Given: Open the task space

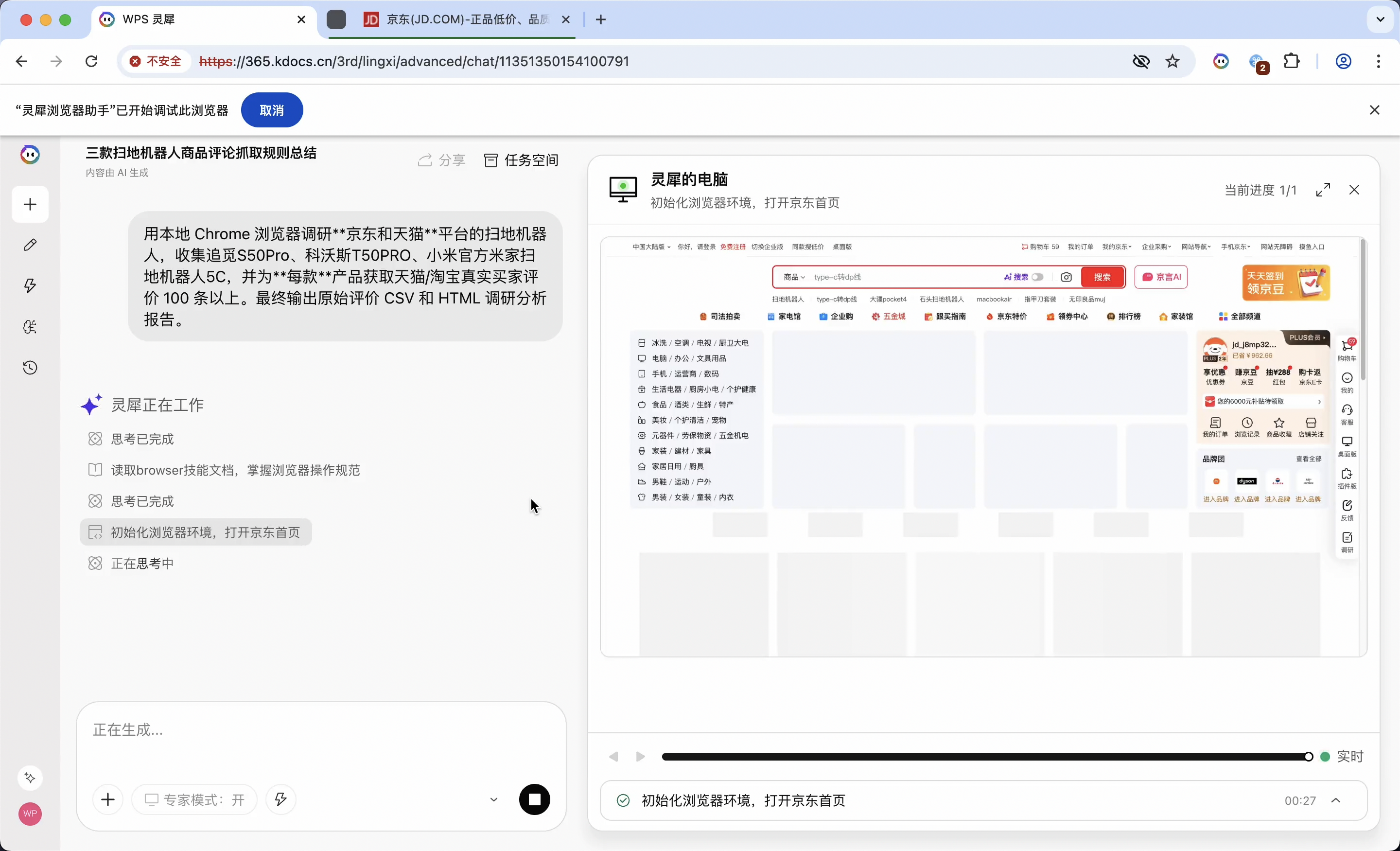Looking at the screenshot, I should coord(521,160).
